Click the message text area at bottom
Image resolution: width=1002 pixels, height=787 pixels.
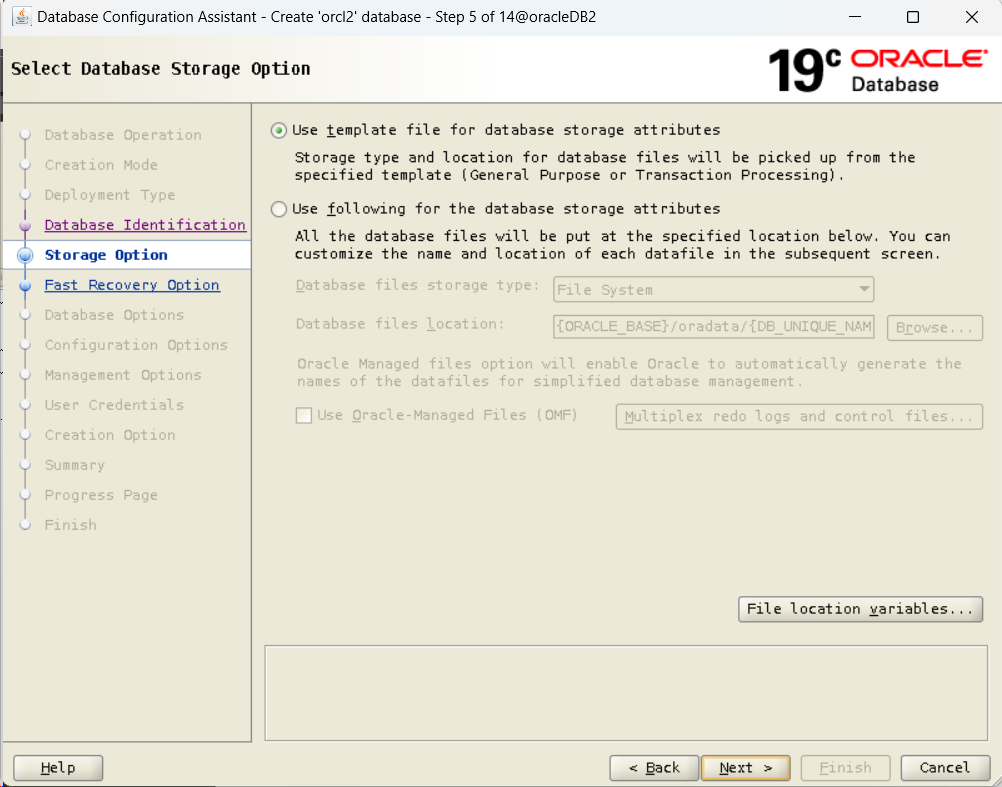click(626, 693)
